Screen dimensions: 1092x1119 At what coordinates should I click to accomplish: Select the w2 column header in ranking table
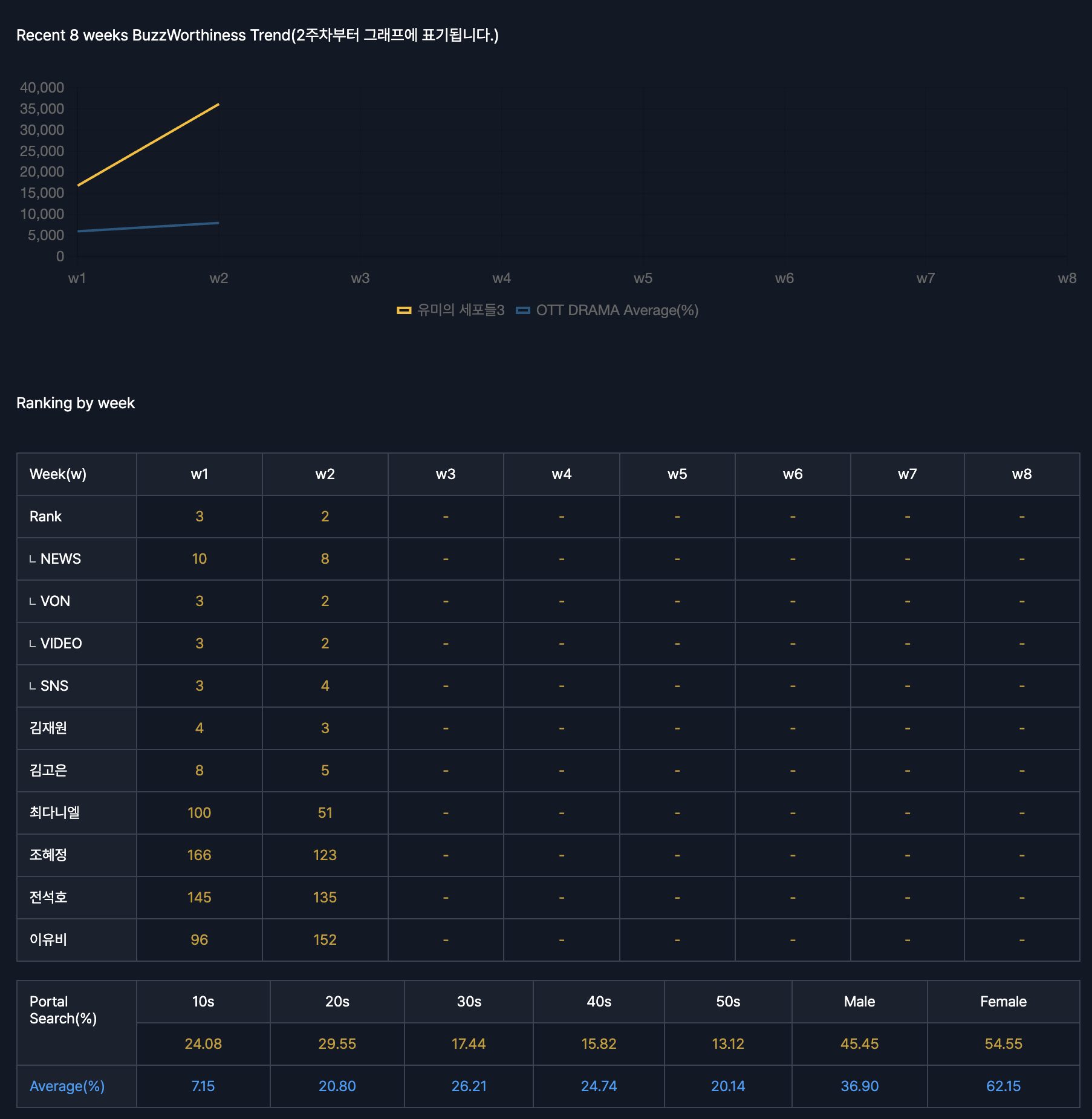(x=325, y=474)
